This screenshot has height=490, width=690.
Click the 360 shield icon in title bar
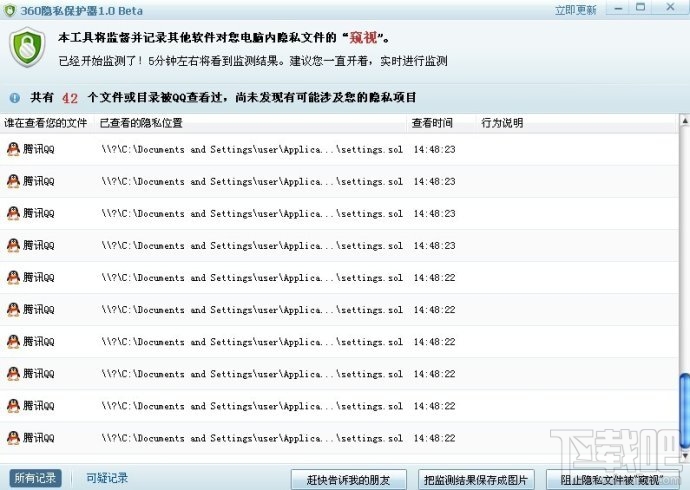(x=10, y=10)
